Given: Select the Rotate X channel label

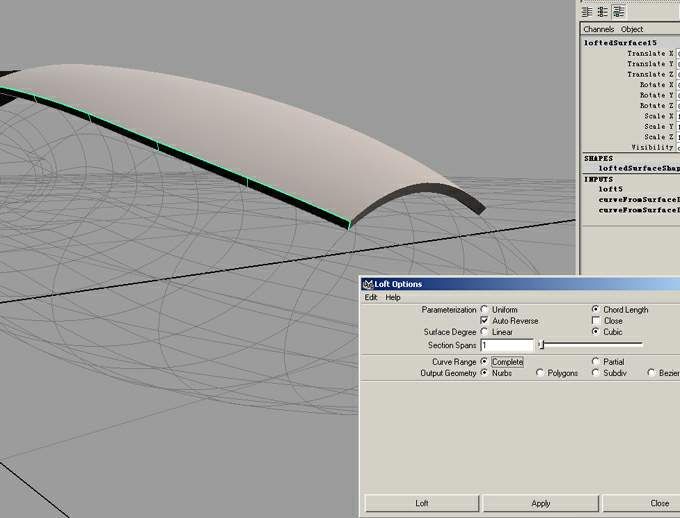Looking at the screenshot, I should point(657,85).
